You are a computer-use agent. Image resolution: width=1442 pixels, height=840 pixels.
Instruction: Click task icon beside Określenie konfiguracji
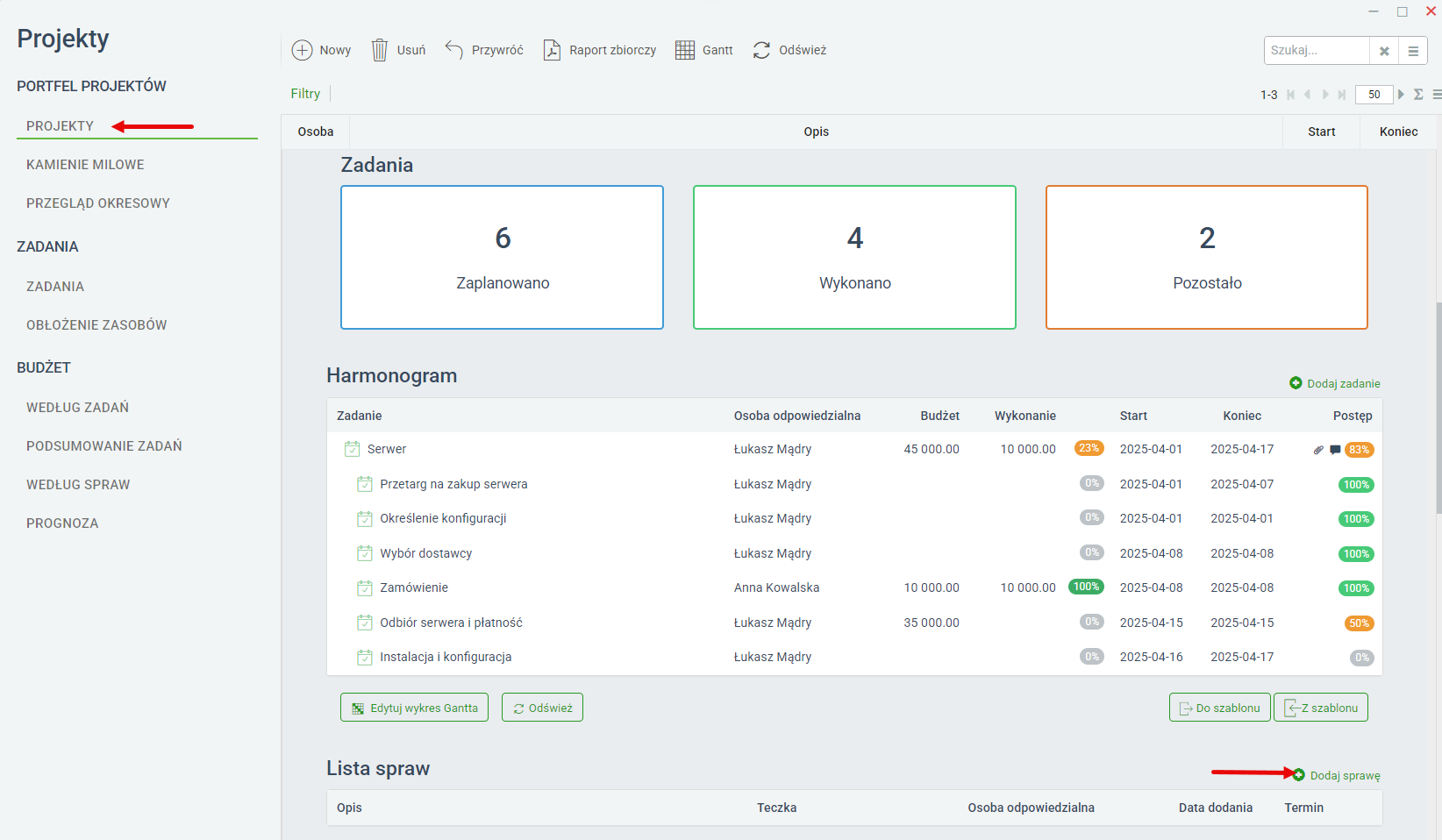coord(365,518)
